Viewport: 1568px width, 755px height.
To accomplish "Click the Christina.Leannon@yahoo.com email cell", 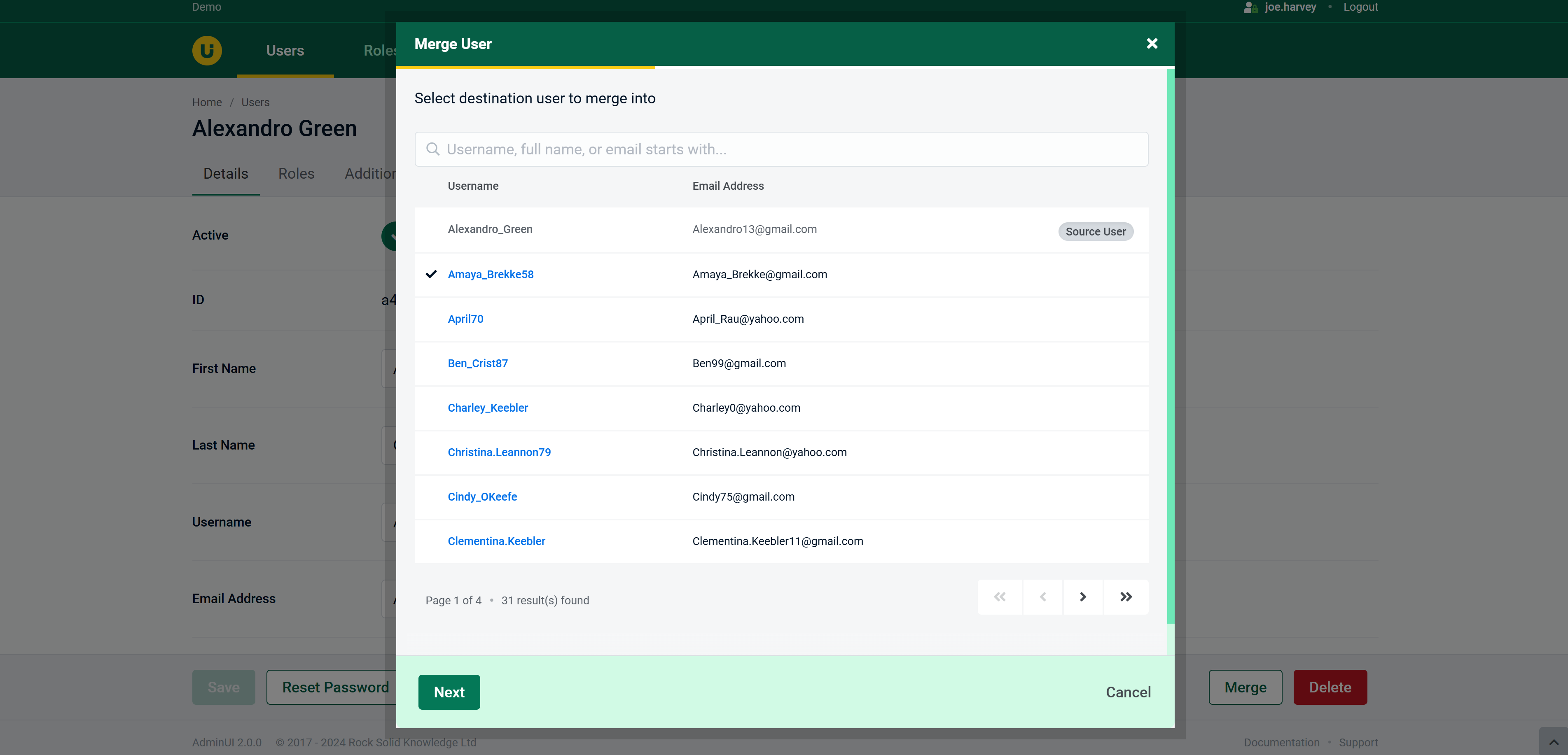I will click(x=769, y=452).
